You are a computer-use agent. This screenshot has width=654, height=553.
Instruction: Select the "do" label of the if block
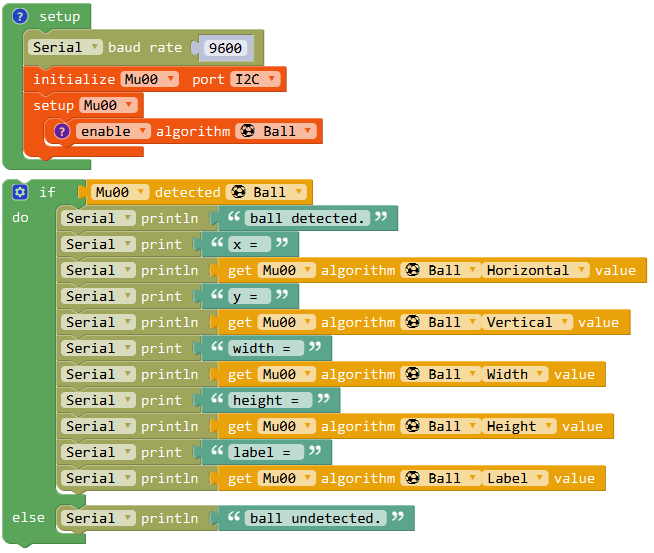point(20,218)
